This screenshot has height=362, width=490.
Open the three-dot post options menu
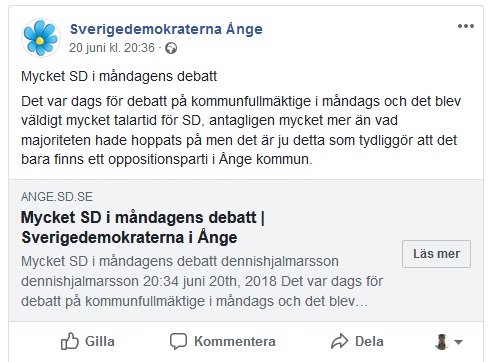pyautogui.click(x=466, y=26)
